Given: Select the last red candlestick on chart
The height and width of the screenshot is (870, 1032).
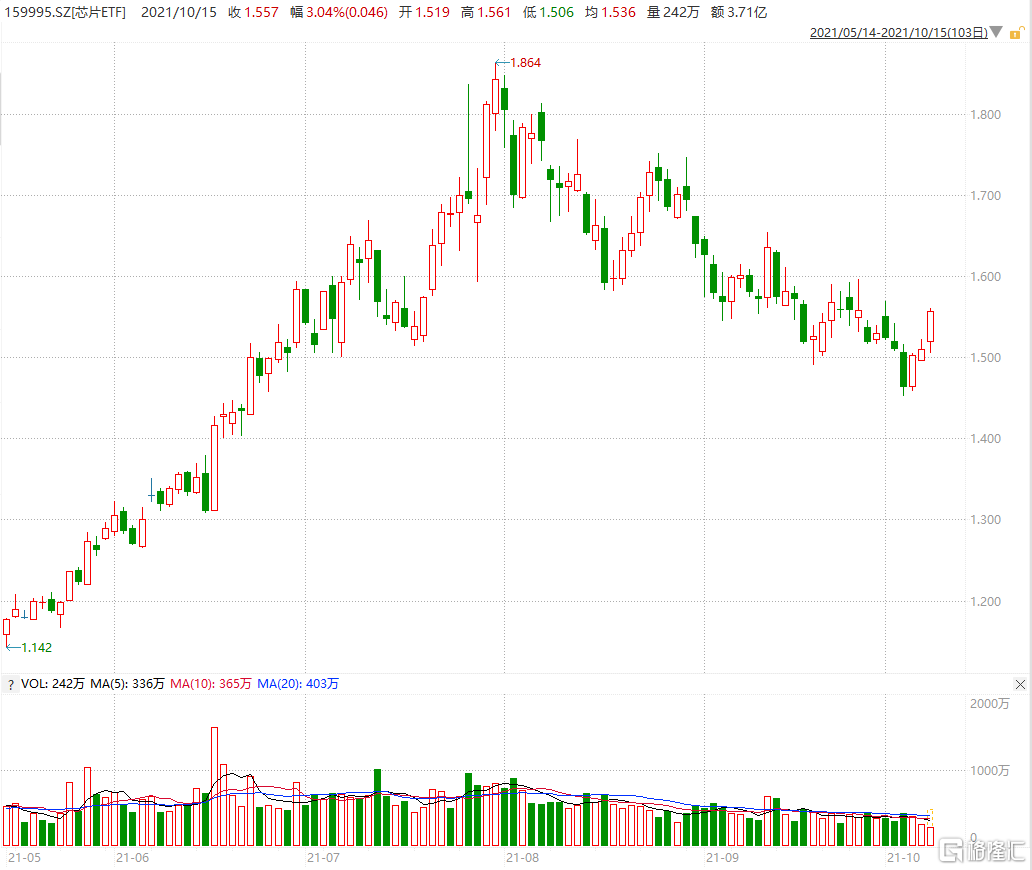Looking at the screenshot, I should pos(931,326).
